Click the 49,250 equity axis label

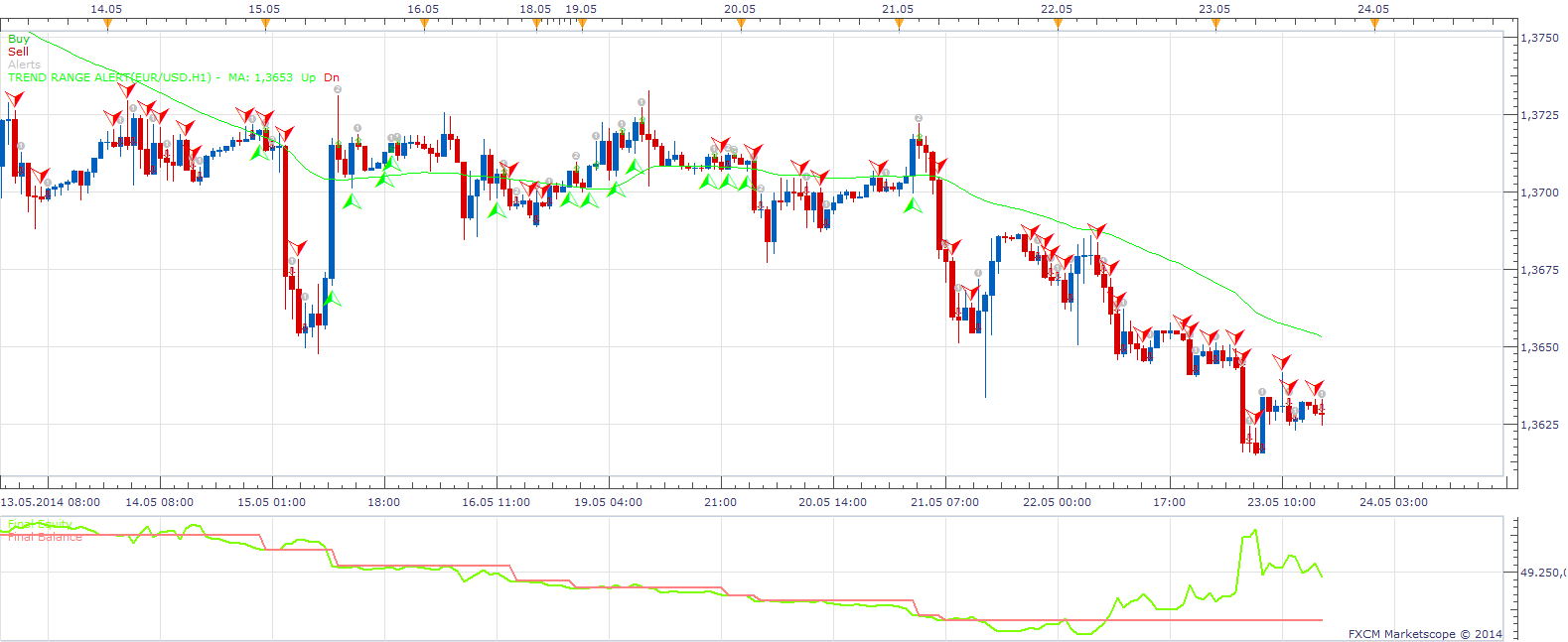point(1543,573)
